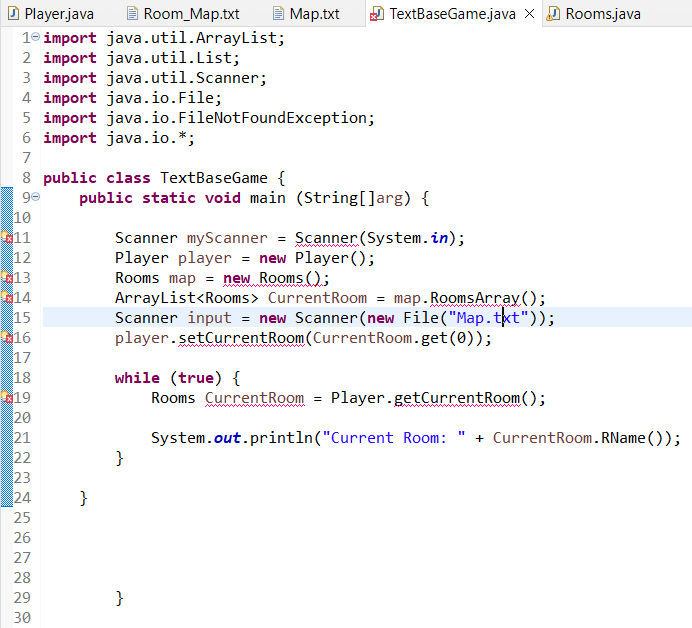Click the underlined getCurrentRoom method call
Image resolution: width=692 pixels, height=628 pixels.
point(457,399)
